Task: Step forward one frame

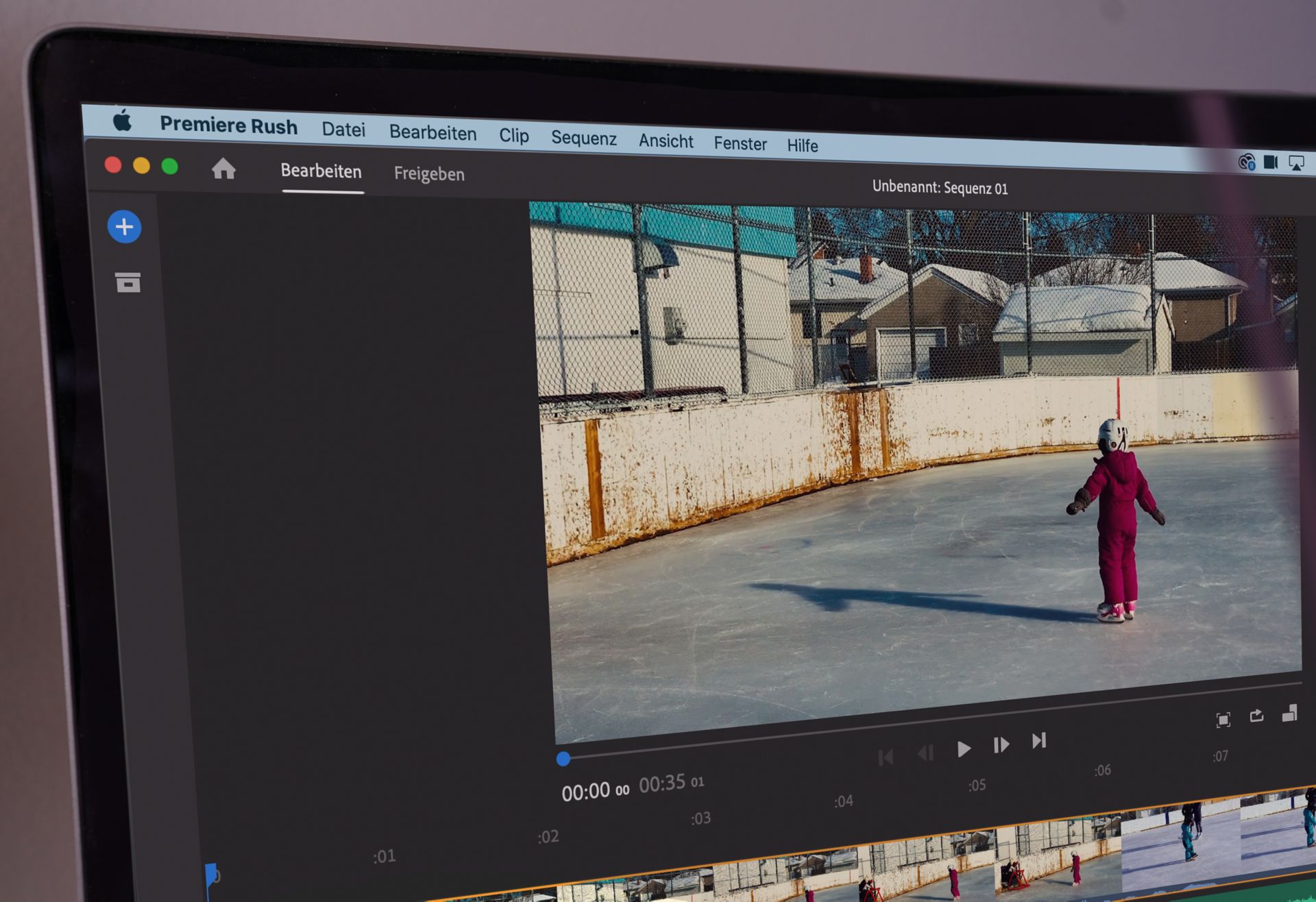Action: pos(1001,745)
